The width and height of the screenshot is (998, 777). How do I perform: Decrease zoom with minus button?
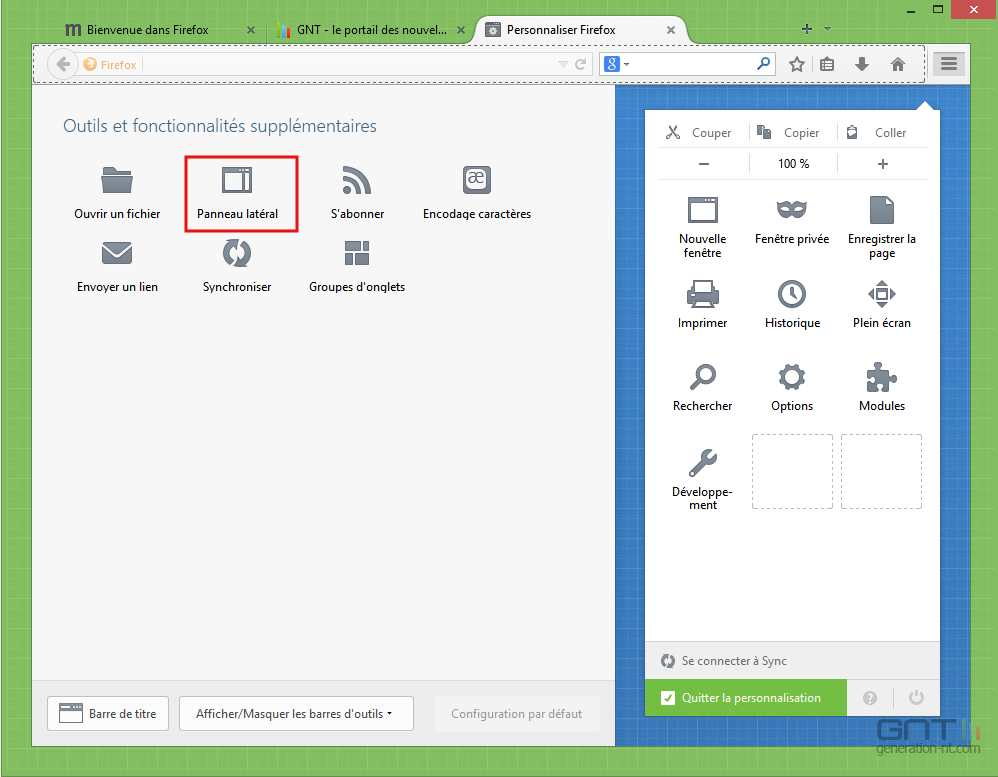[703, 164]
